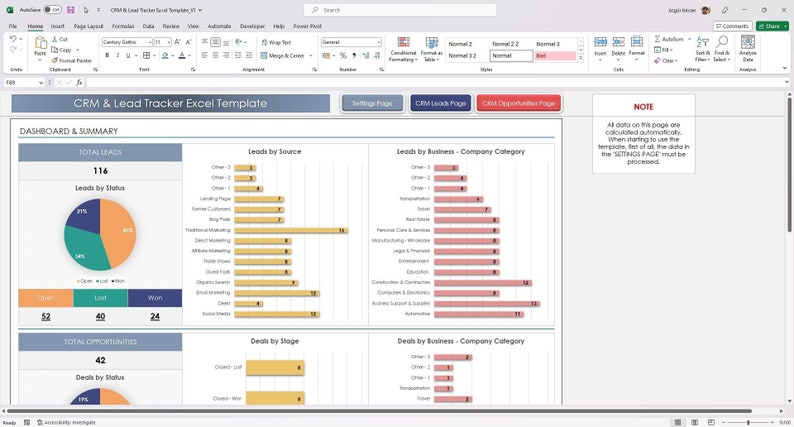Switch to the Formulas tab
Screen dimensions: 794x427
click(123, 26)
